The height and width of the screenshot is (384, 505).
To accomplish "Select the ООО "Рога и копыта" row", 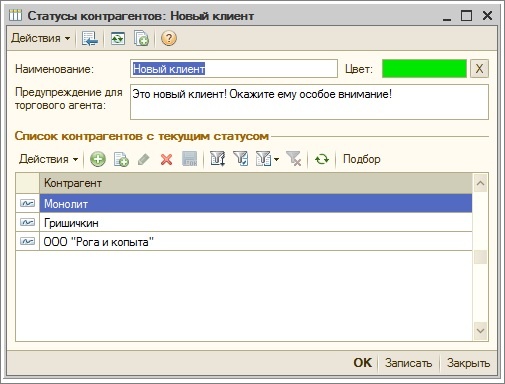I will pos(256,241).
